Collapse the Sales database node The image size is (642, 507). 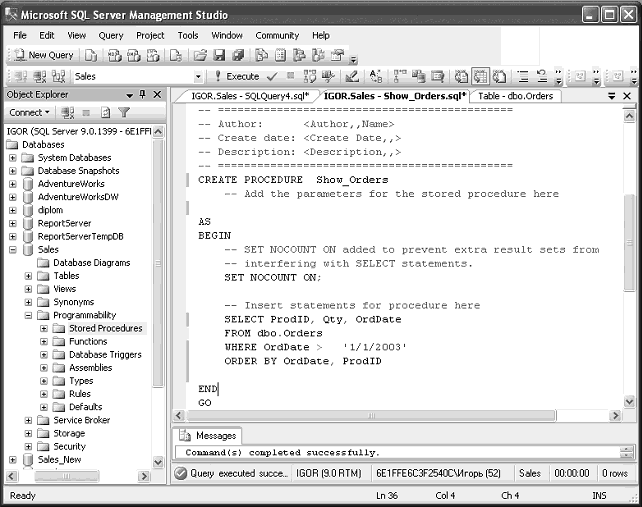(13, 249)
